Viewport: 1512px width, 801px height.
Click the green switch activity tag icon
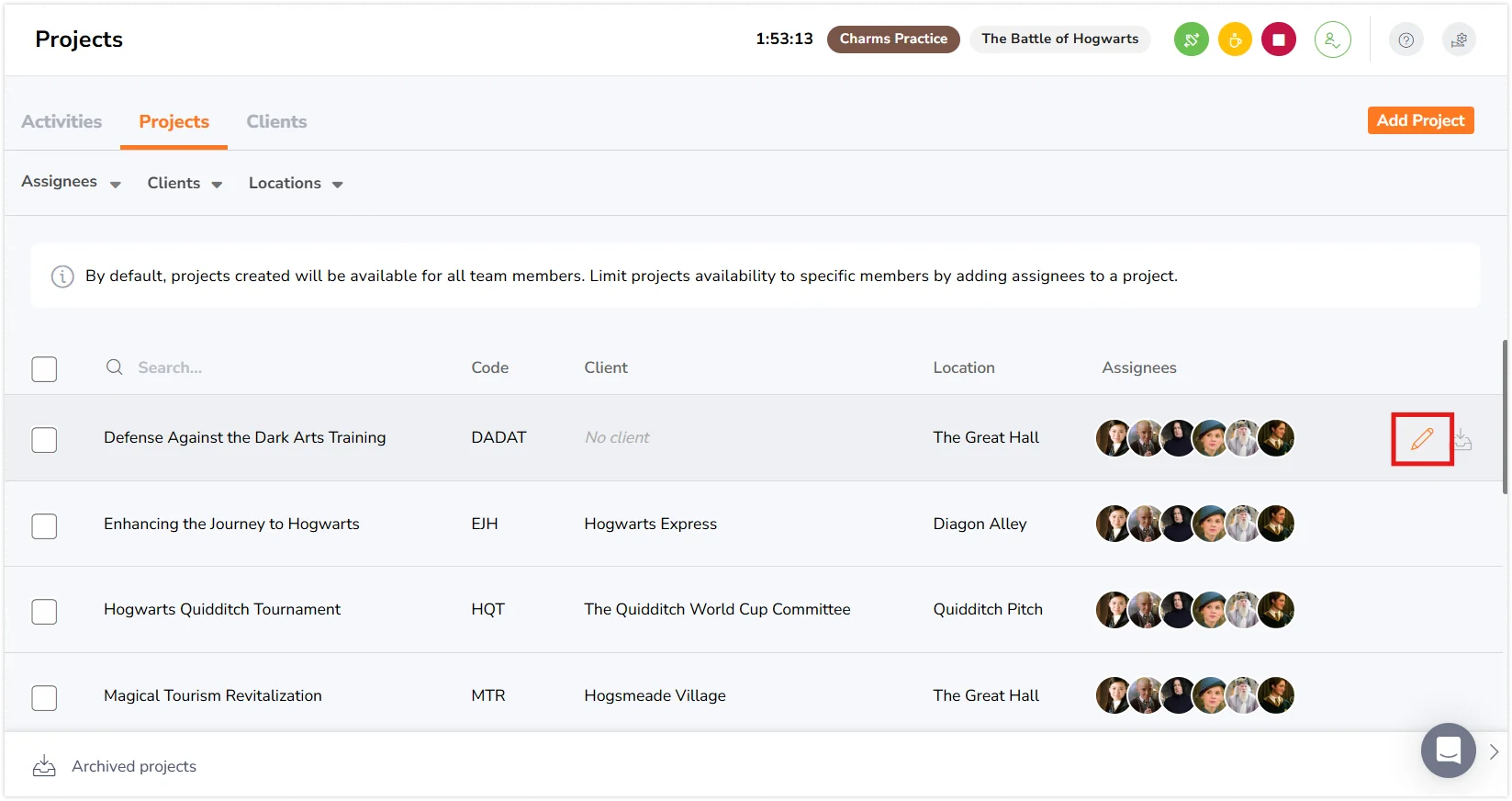click(1191, 39)
